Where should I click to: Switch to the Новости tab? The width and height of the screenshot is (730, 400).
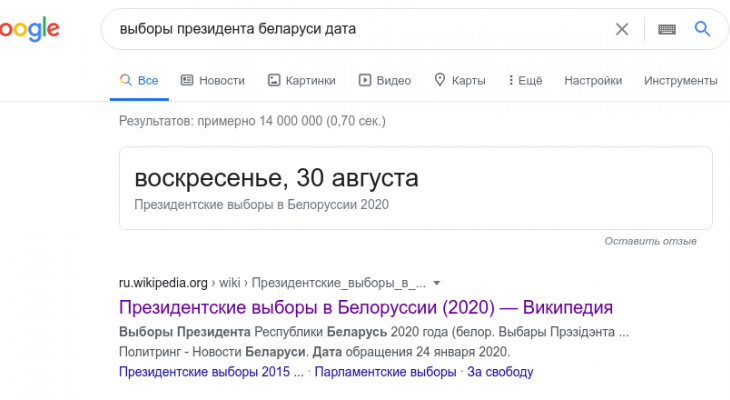click(212, 80)
